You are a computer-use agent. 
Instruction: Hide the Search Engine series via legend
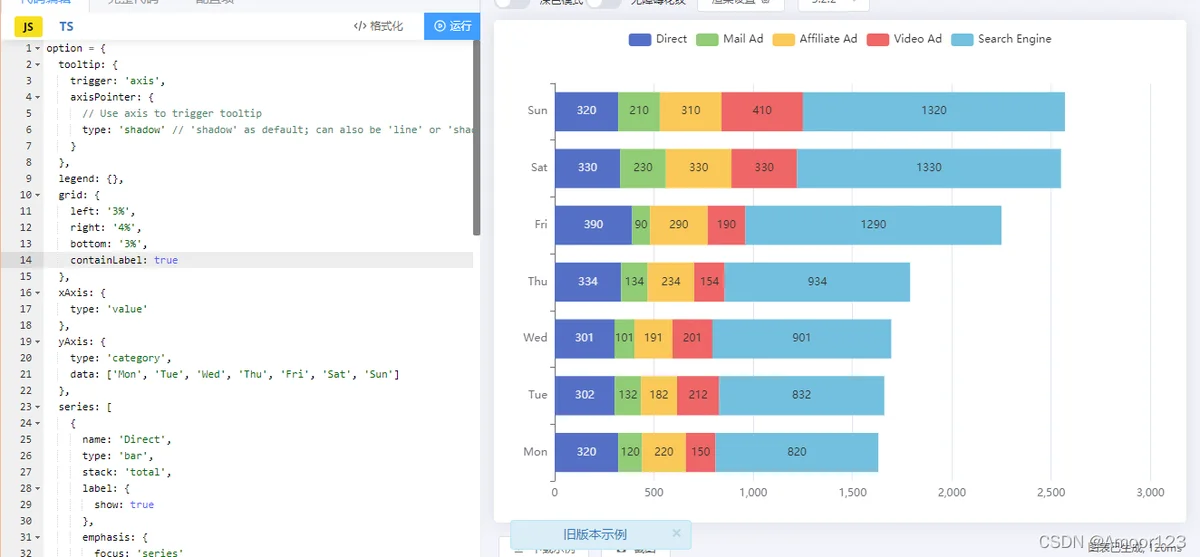pos(1001,39)
